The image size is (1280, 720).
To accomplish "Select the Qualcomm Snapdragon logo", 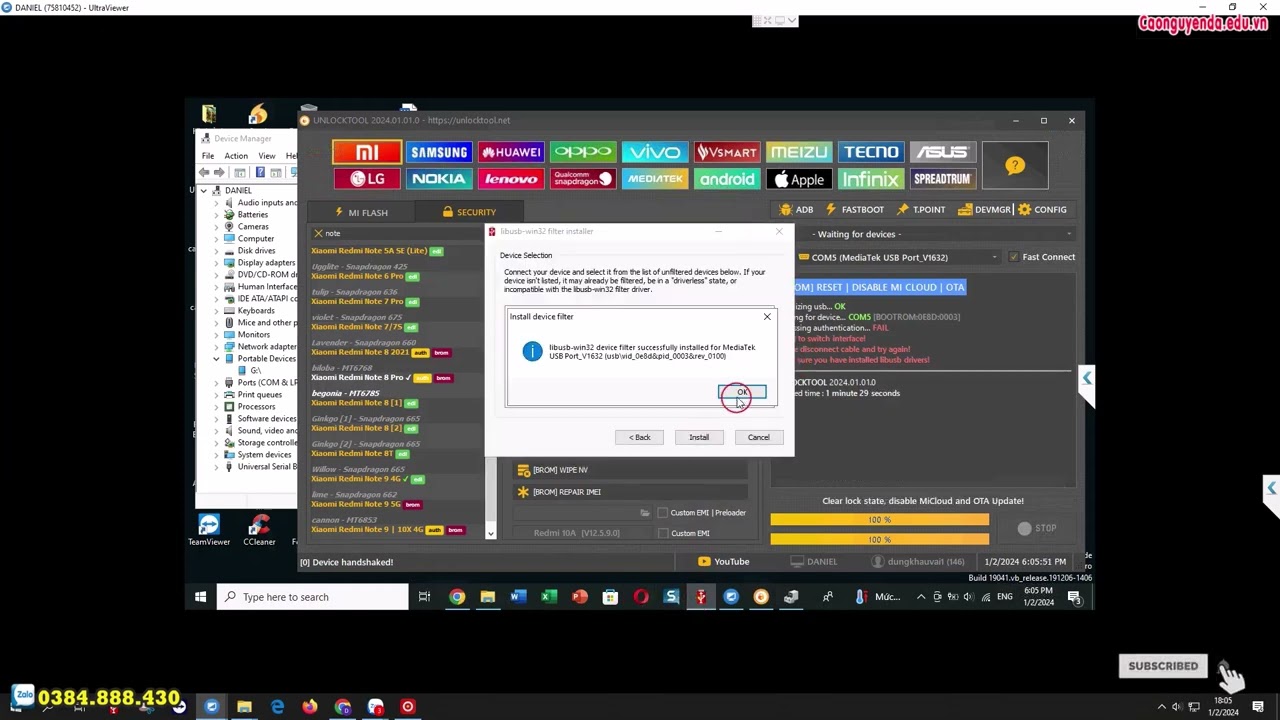I will [x=583, y=179].
